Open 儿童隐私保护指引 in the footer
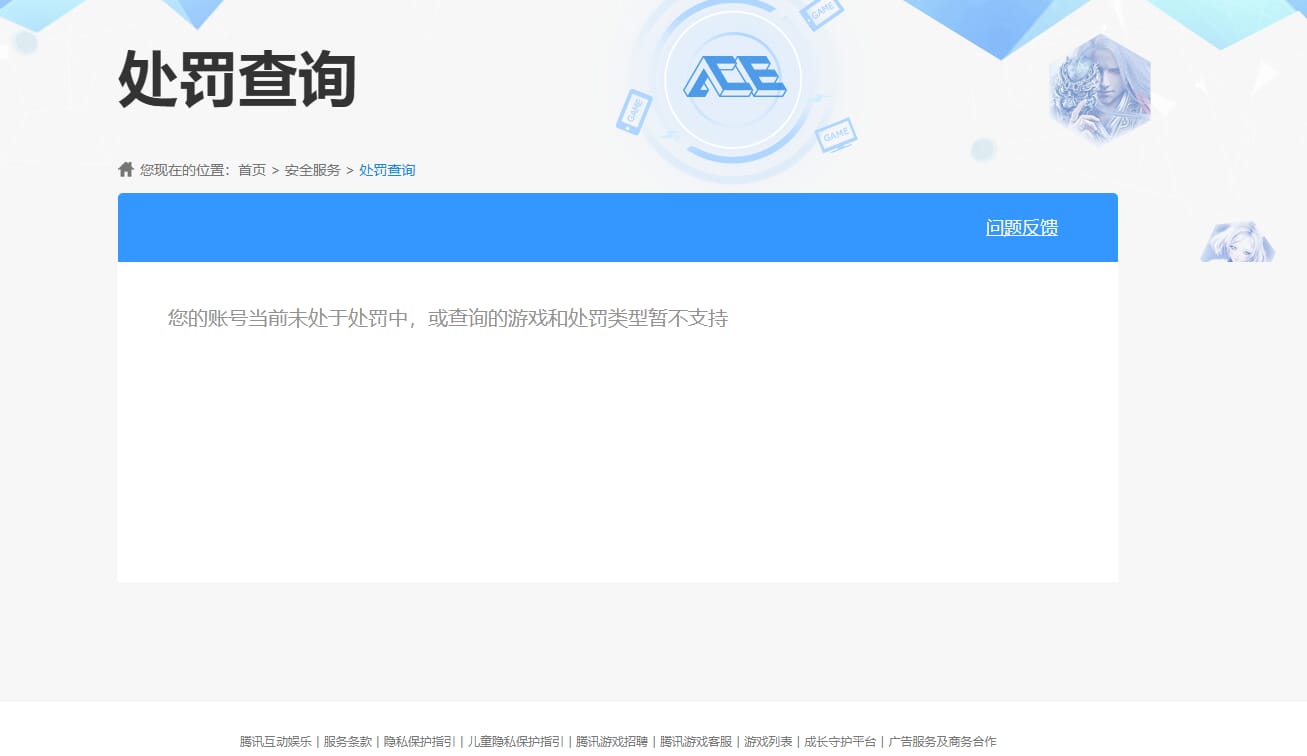The image size is (1307, 756). [513, 741]
